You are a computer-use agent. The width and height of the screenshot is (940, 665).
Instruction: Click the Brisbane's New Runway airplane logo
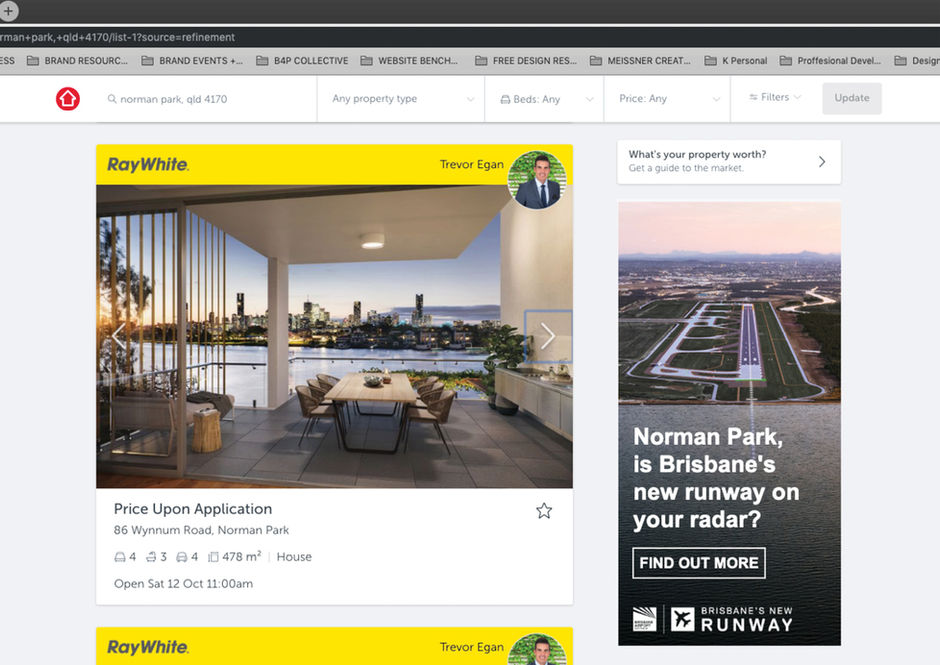682,619
